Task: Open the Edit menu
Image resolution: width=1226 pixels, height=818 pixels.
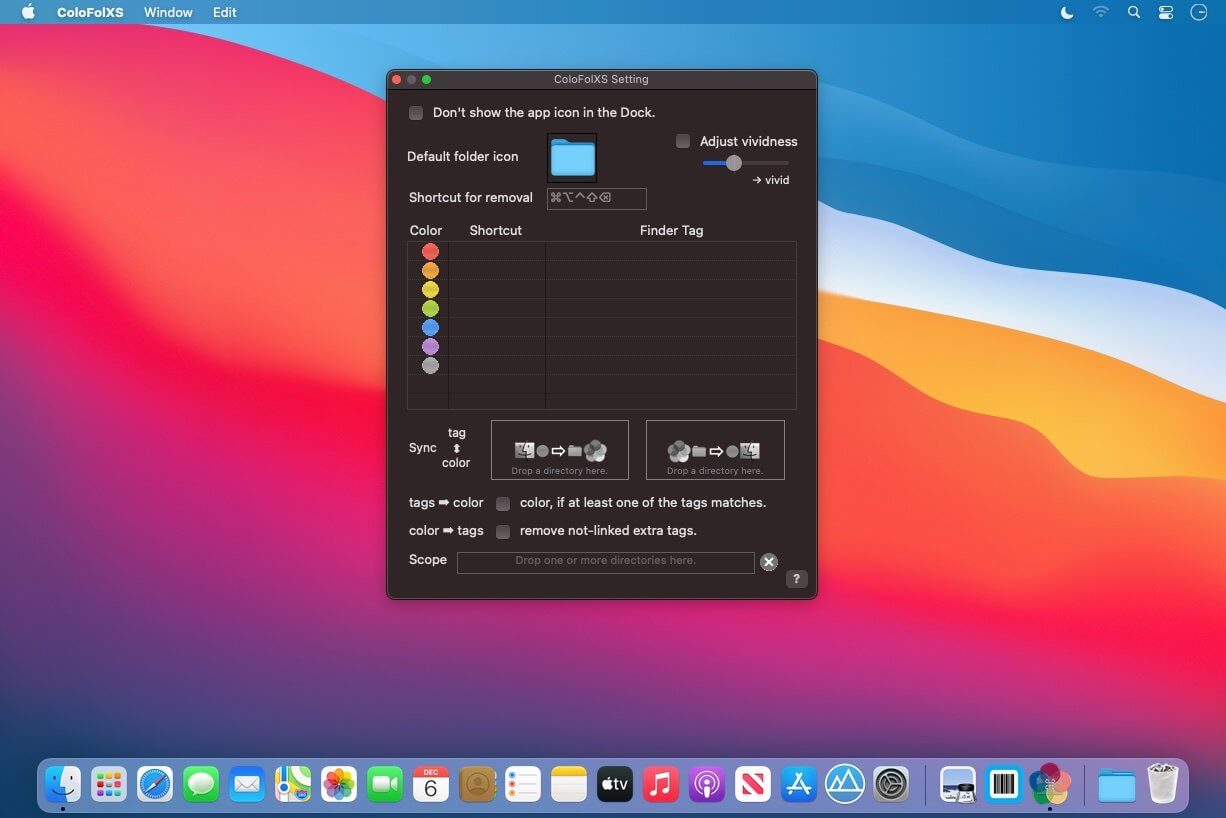Action: coord(225,12)
